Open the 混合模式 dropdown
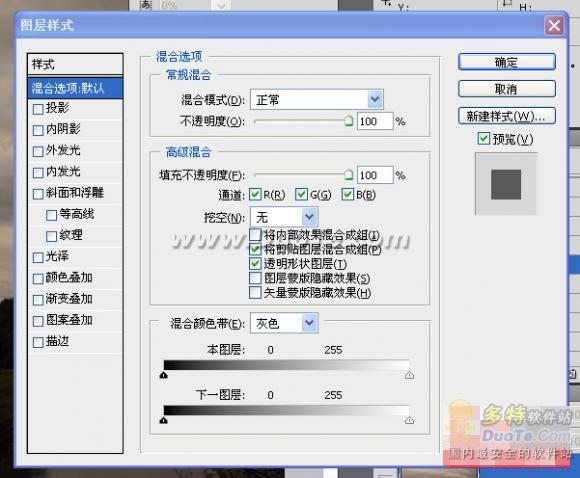This screenshot has height=478, width=580. 317,100
